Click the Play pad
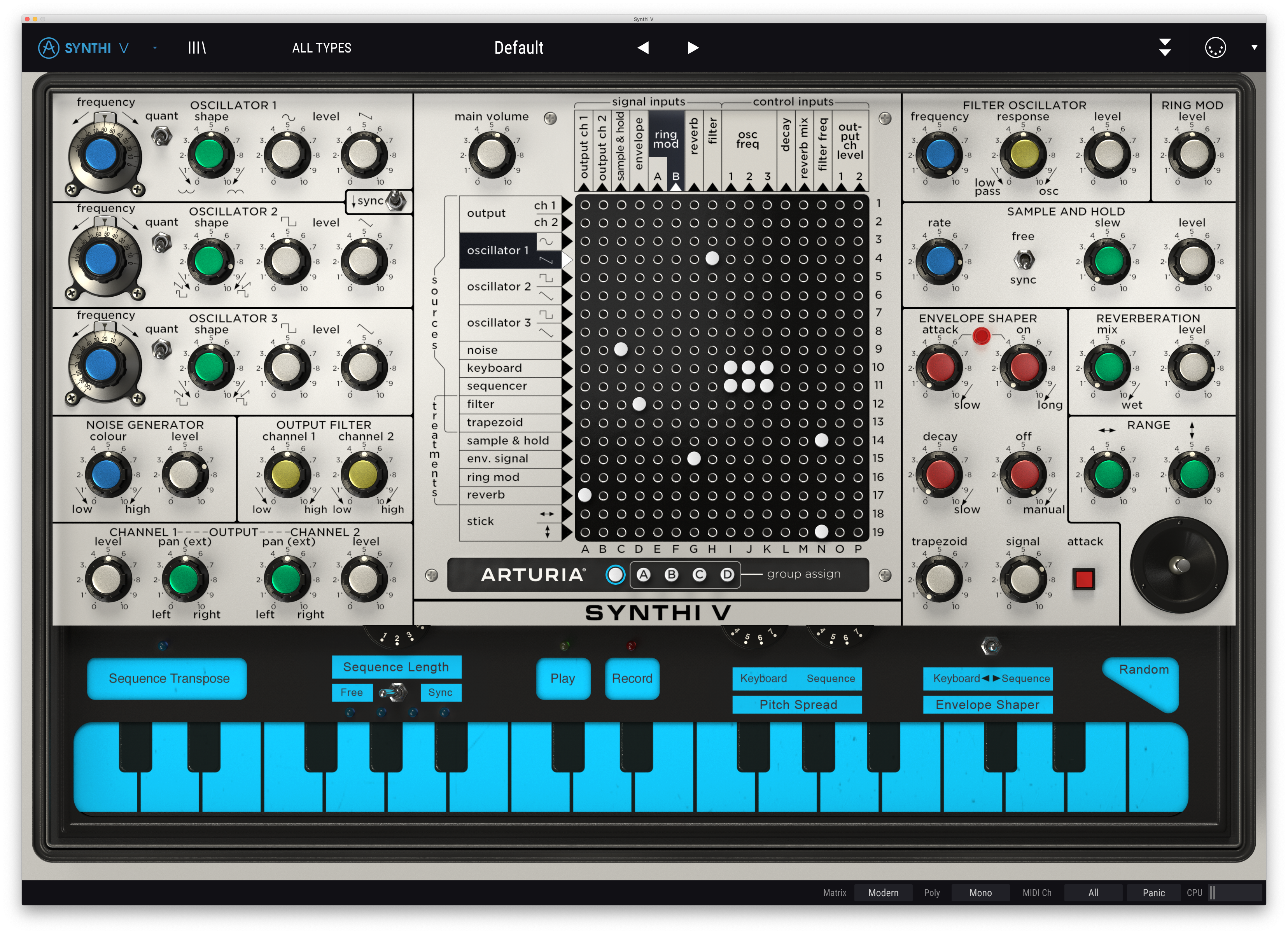 pos(563,679)
